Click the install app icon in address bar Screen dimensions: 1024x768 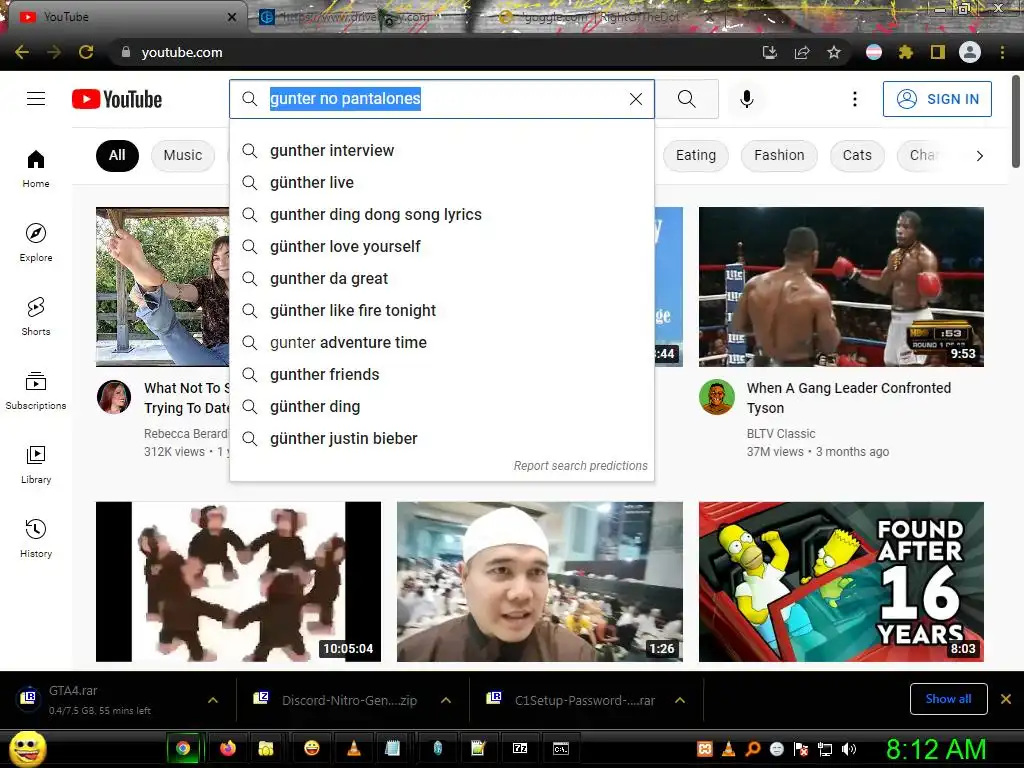pyautogui.click(x=770, y=52)
